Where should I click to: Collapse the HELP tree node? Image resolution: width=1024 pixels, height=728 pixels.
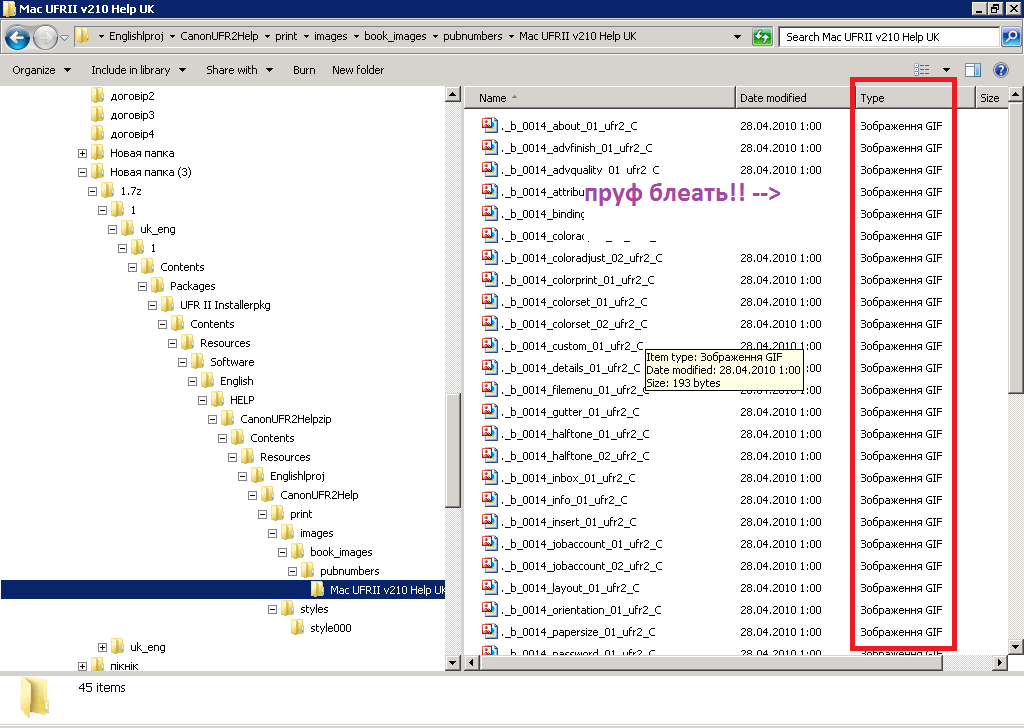point(202,400)
